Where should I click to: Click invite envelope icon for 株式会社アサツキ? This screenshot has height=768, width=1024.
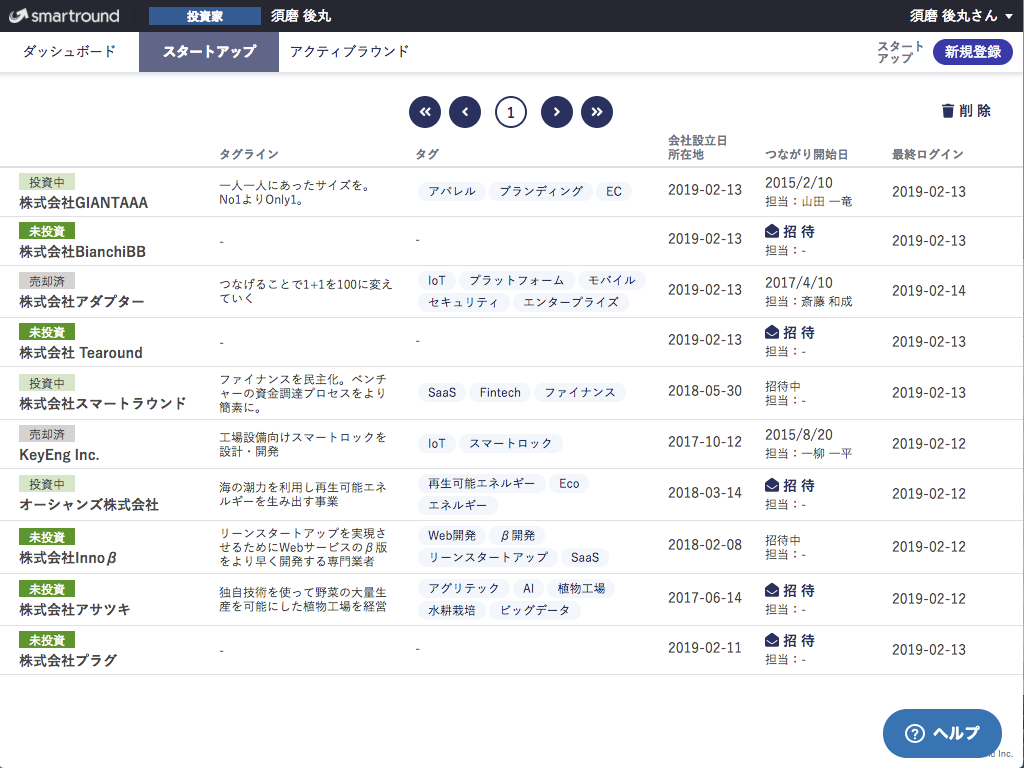point(772,590)
